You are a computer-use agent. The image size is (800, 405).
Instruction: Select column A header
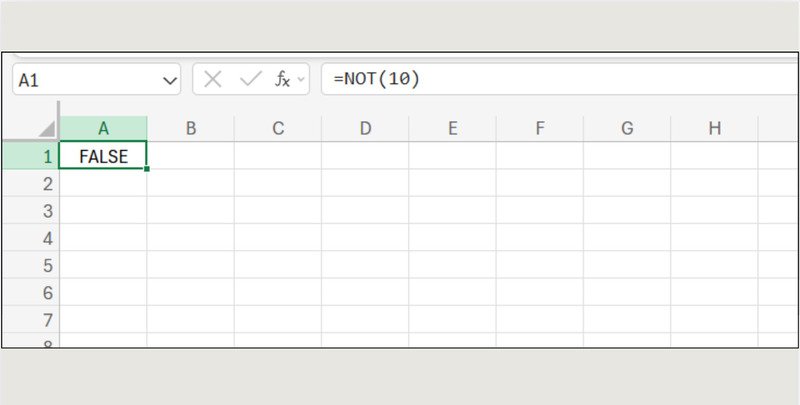103,128
